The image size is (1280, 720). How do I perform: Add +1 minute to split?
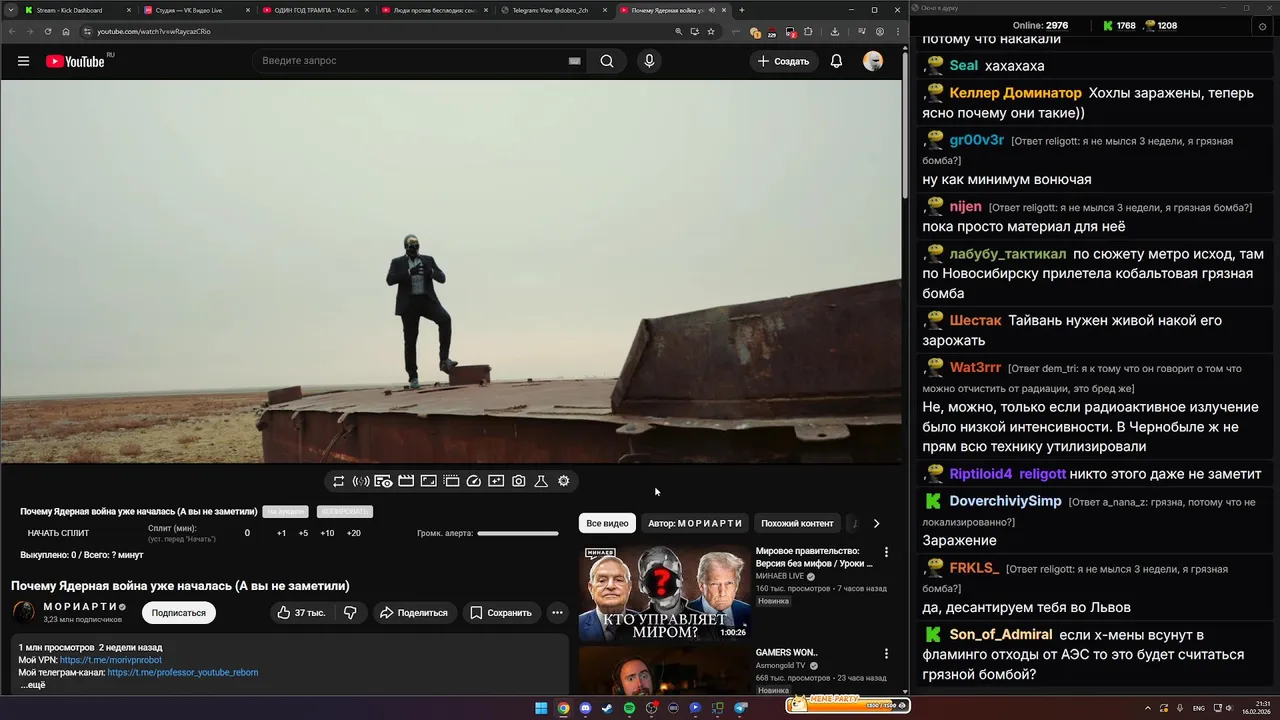pyautogui.click(x=281, y=533)
